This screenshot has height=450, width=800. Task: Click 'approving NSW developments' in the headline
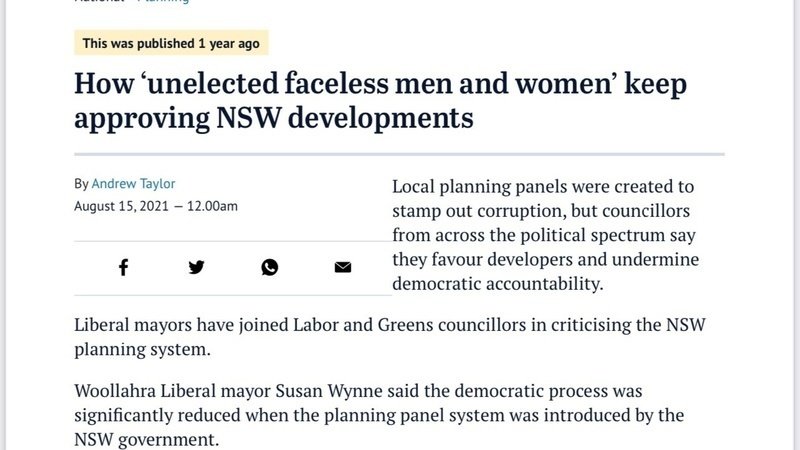(x=273, y=119)
